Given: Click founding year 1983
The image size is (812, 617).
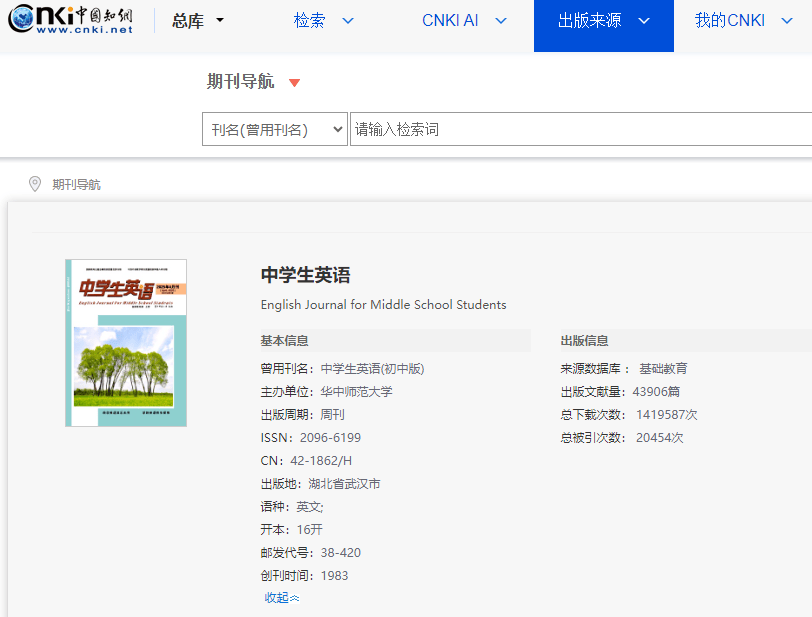Looking at the screenshot, I should point(335,576).
